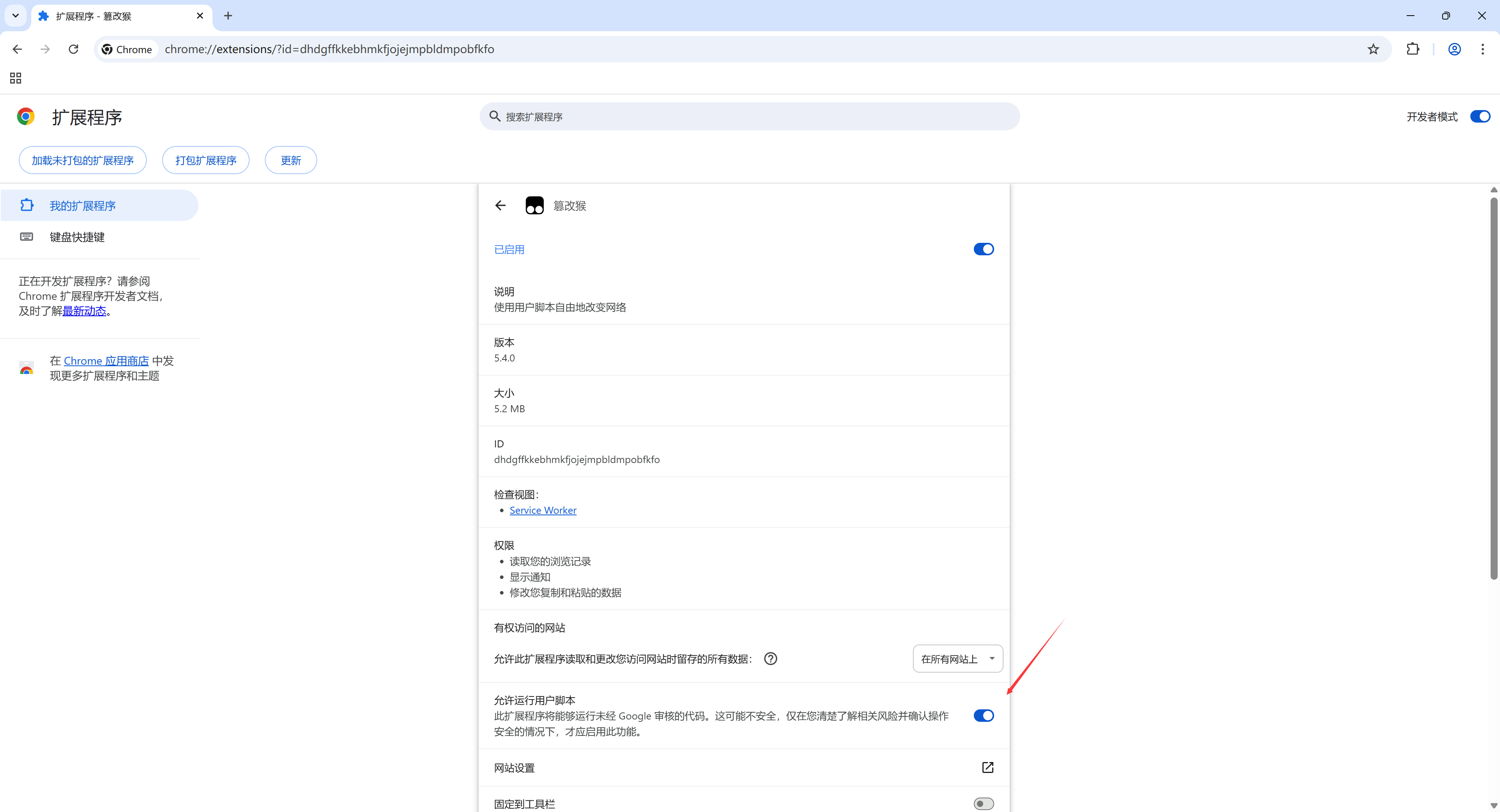Open the Service Worker link
This screenshot has height=812, width=1500.
click(x=543, y=510)
